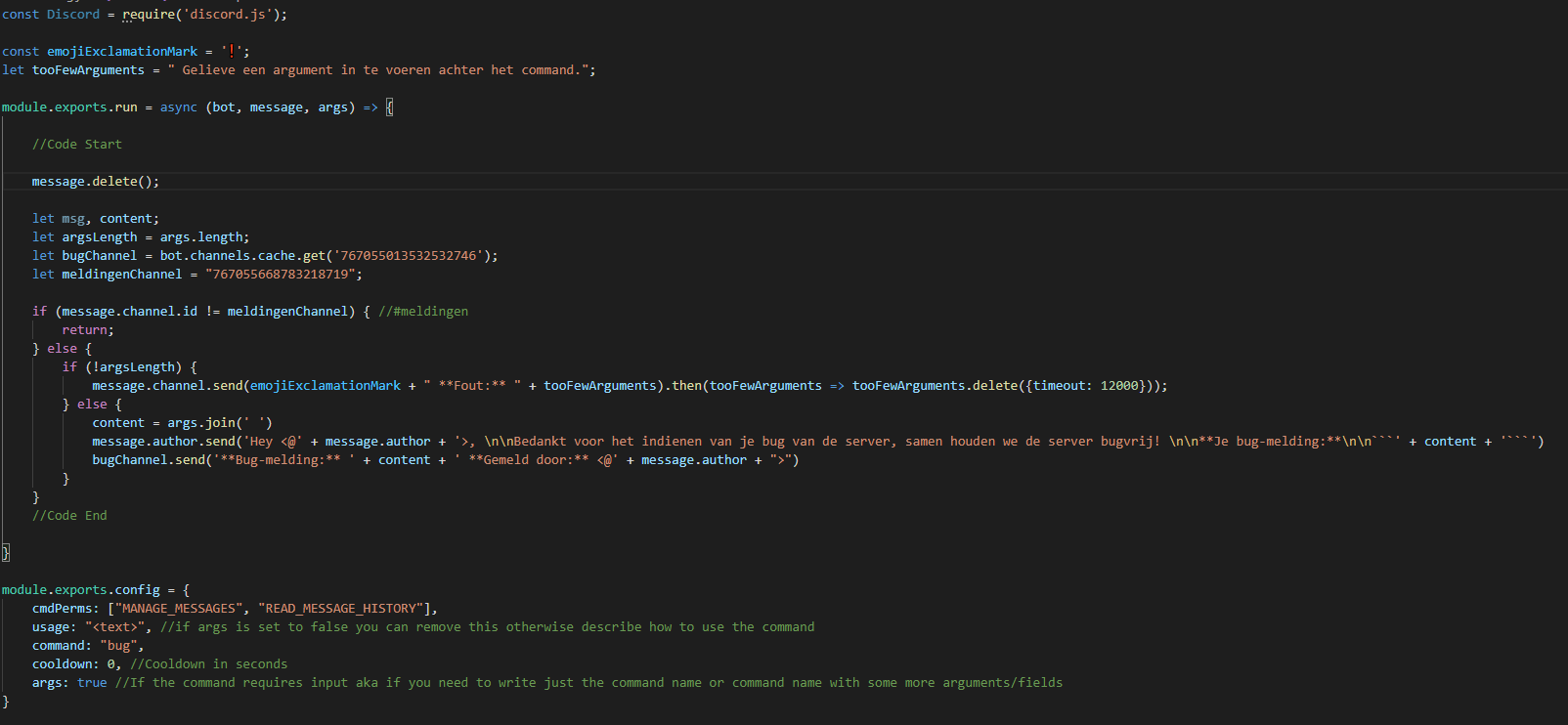Image resolution: width=1568 pixels, height=725 pixels.
Task: Click the //Code Start comment
Action: pyautogui.click(x=77, y=145)
